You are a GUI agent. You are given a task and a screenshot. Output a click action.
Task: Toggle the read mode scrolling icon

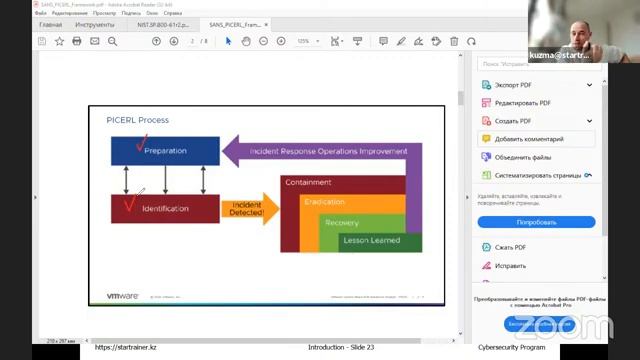358,41
